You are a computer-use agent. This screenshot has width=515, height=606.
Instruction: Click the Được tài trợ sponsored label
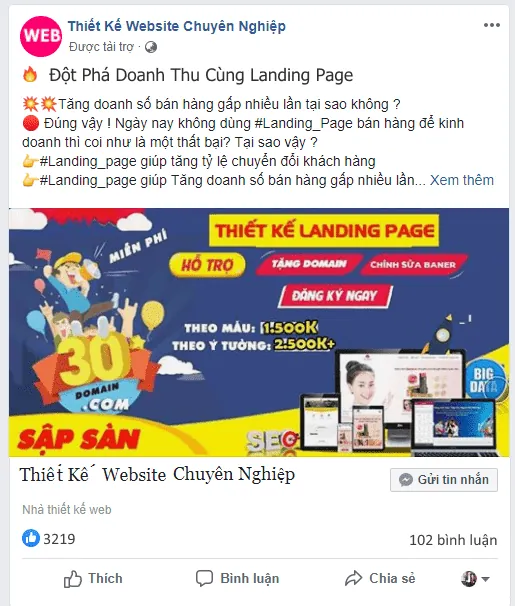(x=101, y=47)
